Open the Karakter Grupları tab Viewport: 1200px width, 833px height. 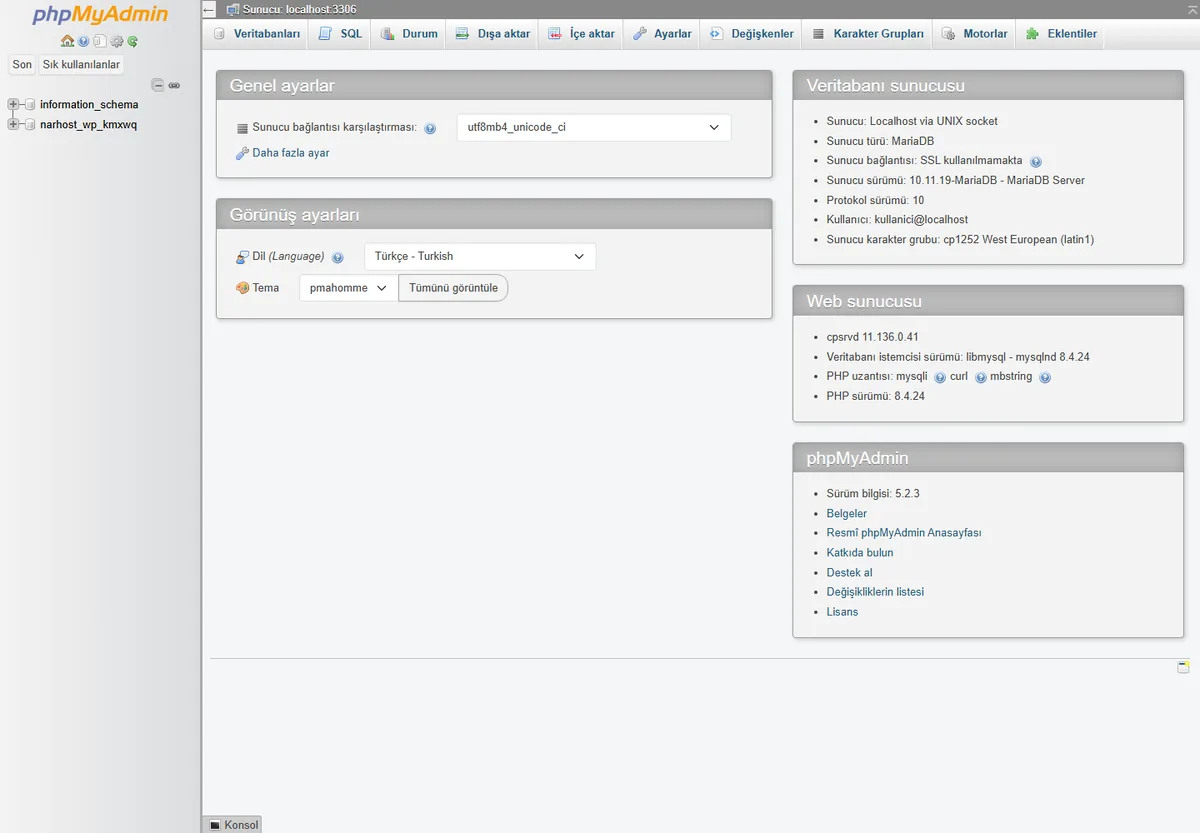pos(868,34)
